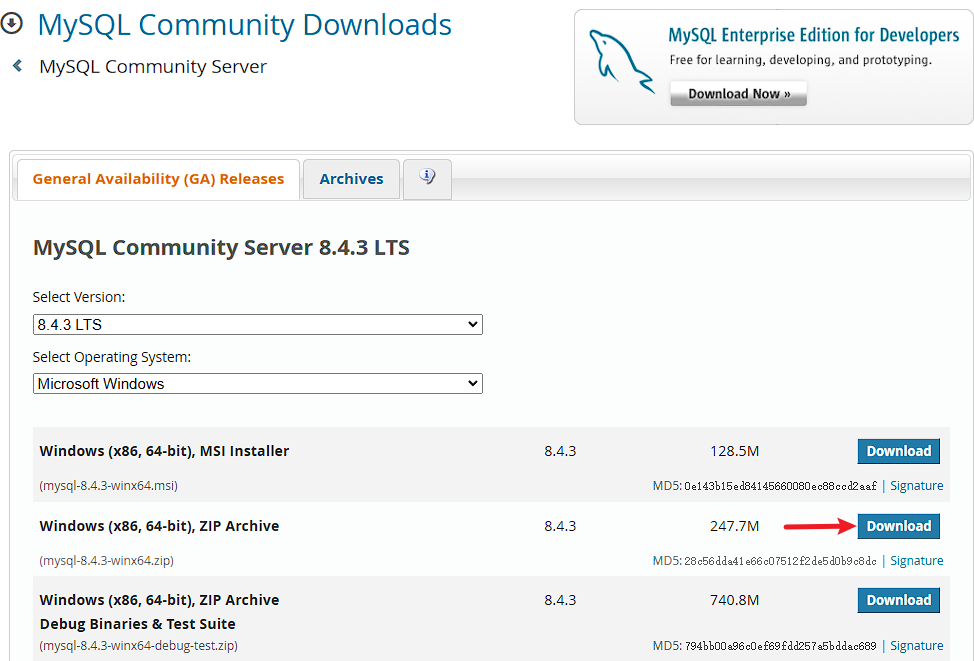Click the 247.7M file size value
The width and height of the screenshot is (974, 661).
click(734, 526)
